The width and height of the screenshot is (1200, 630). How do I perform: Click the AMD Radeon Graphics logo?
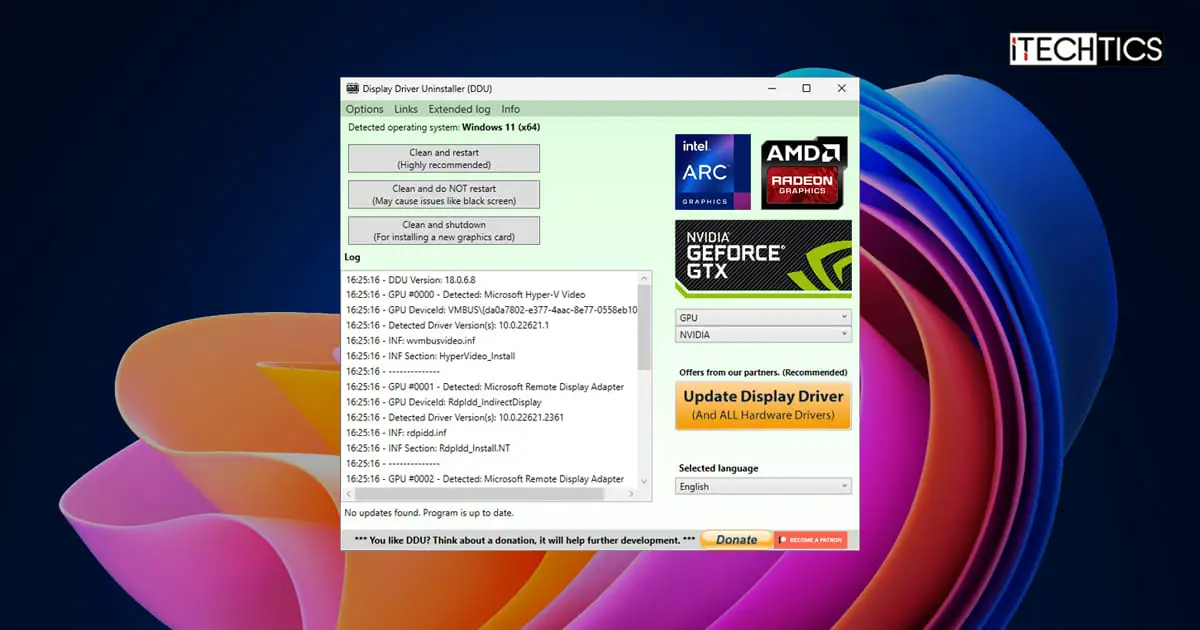pos(803,171)
